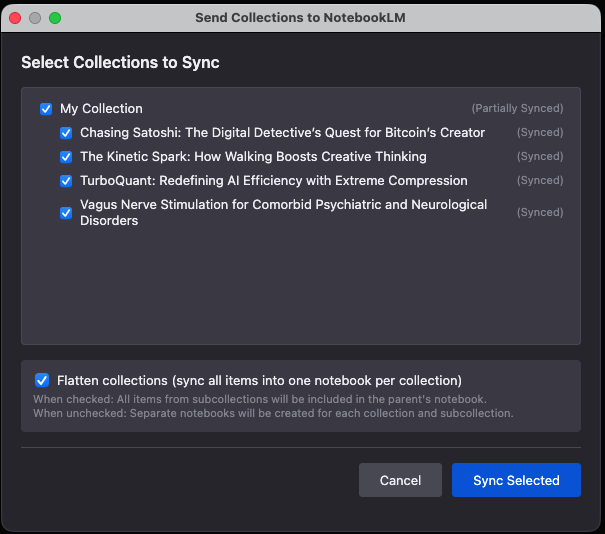The image size is (605, 534).
Task: Toggle the TurboQuant item checkbox
Action: (66, 181)
